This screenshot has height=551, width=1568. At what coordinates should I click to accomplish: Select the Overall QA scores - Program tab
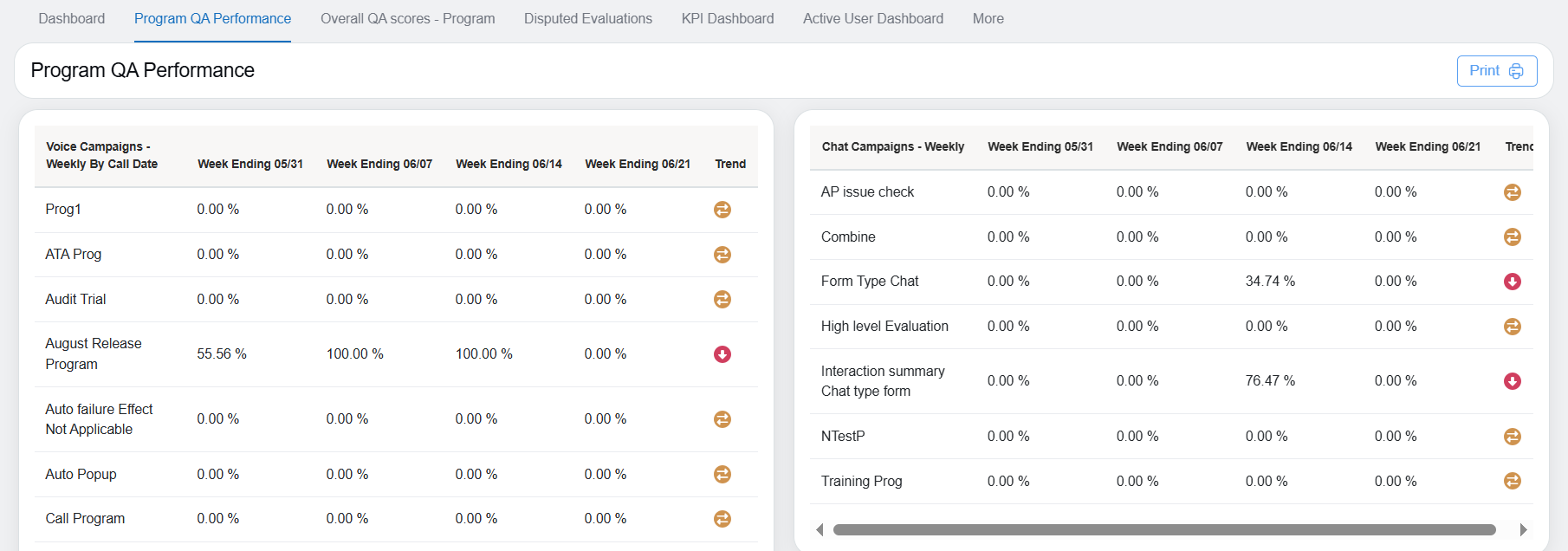407,19
